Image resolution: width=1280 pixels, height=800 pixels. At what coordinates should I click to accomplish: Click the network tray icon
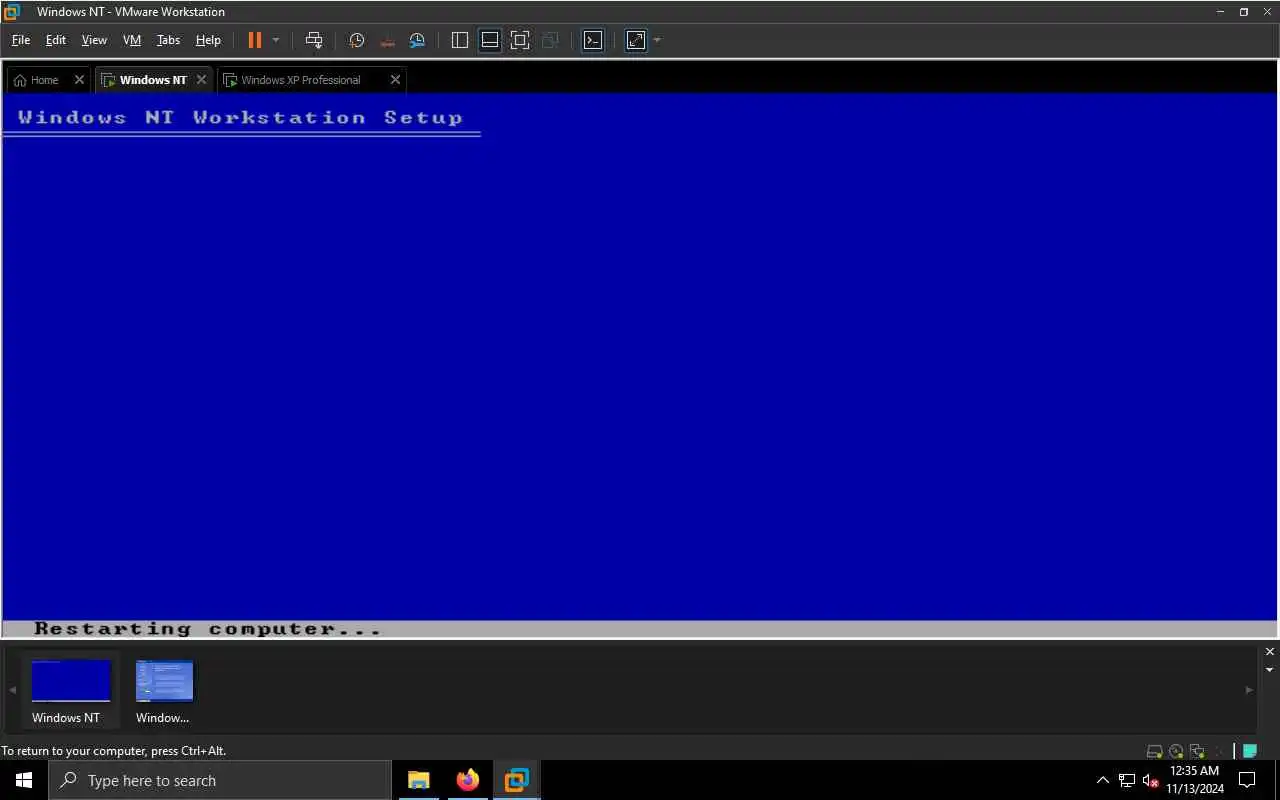click(x=1127, y=780)
